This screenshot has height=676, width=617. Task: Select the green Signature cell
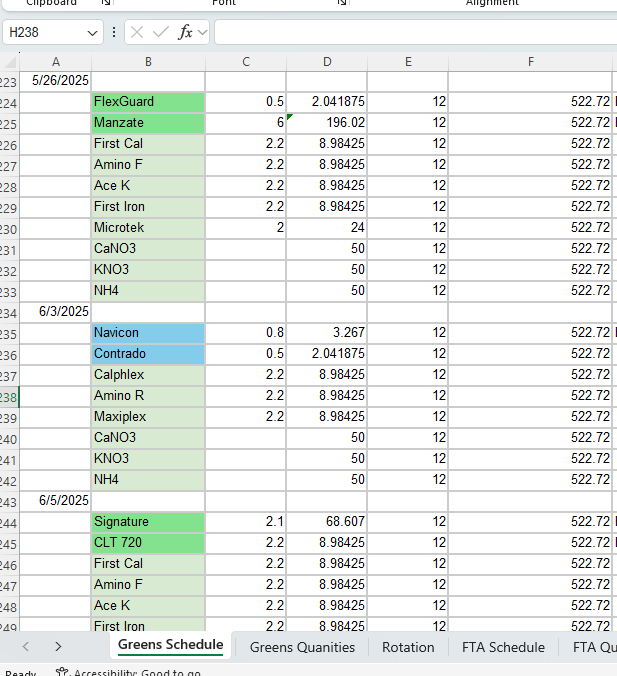(x=147, y=521)
